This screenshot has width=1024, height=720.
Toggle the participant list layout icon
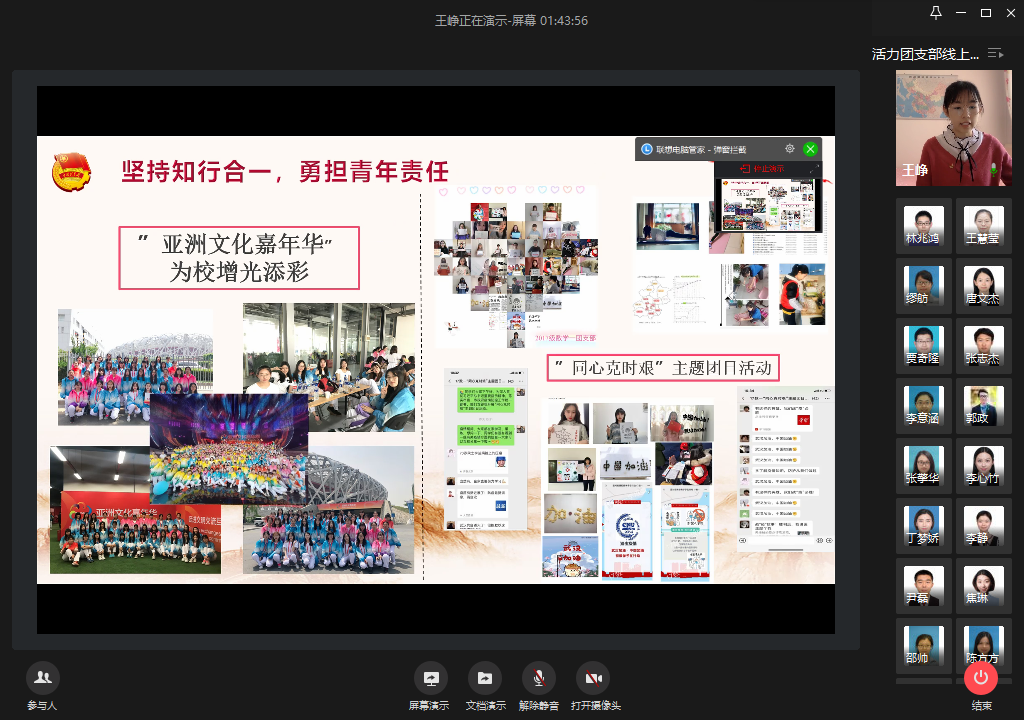[x=994, y=53]
